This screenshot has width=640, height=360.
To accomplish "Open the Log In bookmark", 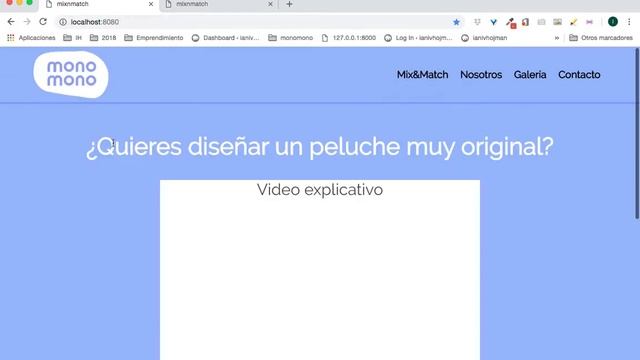I will (418, 38).
